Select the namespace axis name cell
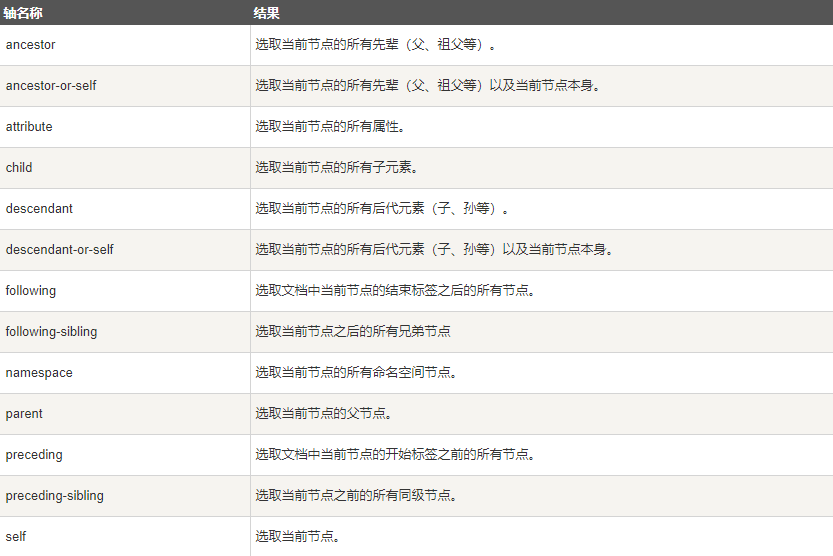Viewport: 833px width, 556px height. 39,373
